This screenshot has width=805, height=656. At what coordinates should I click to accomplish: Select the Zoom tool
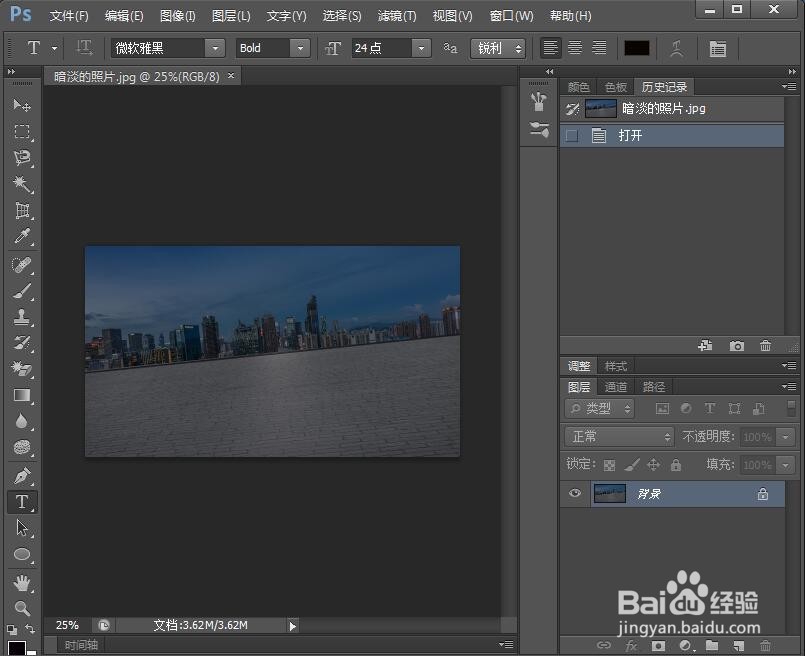(x=22, y=608)
